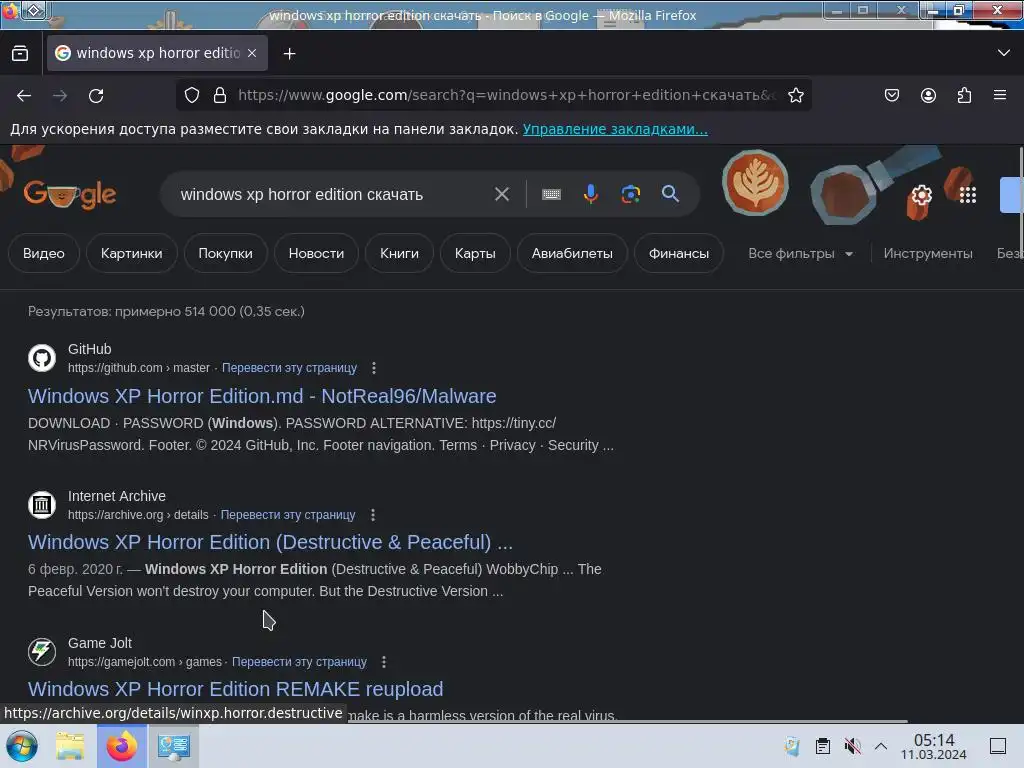Open the system settings taskbar icon

[x=174, y=746]
